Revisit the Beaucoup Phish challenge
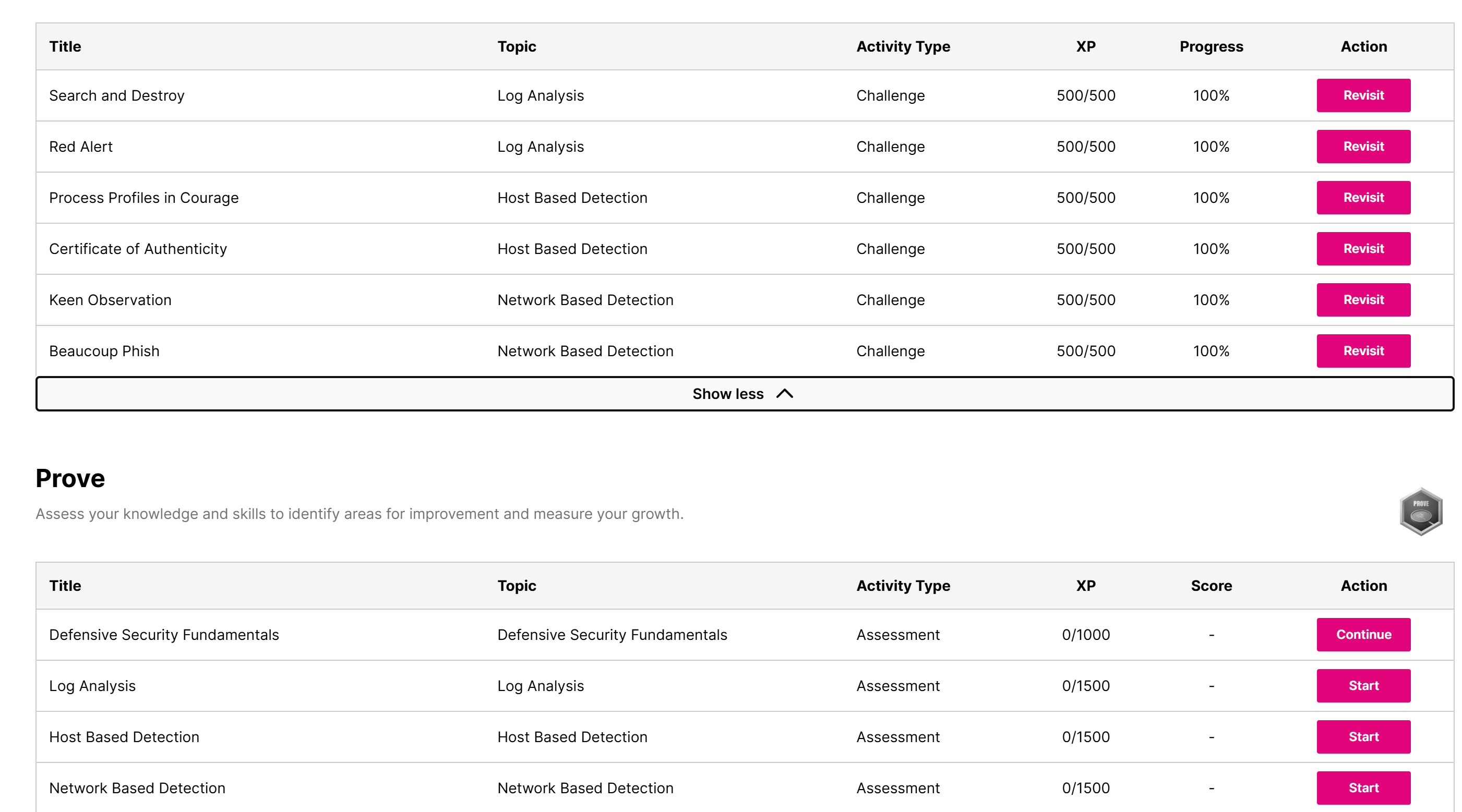The image size is (1462, 812). (x=1363, y=350)
